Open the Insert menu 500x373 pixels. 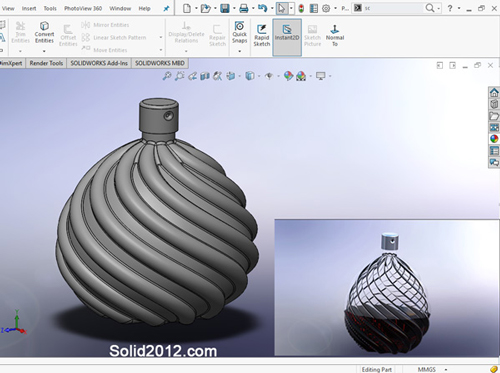[29, 8]
